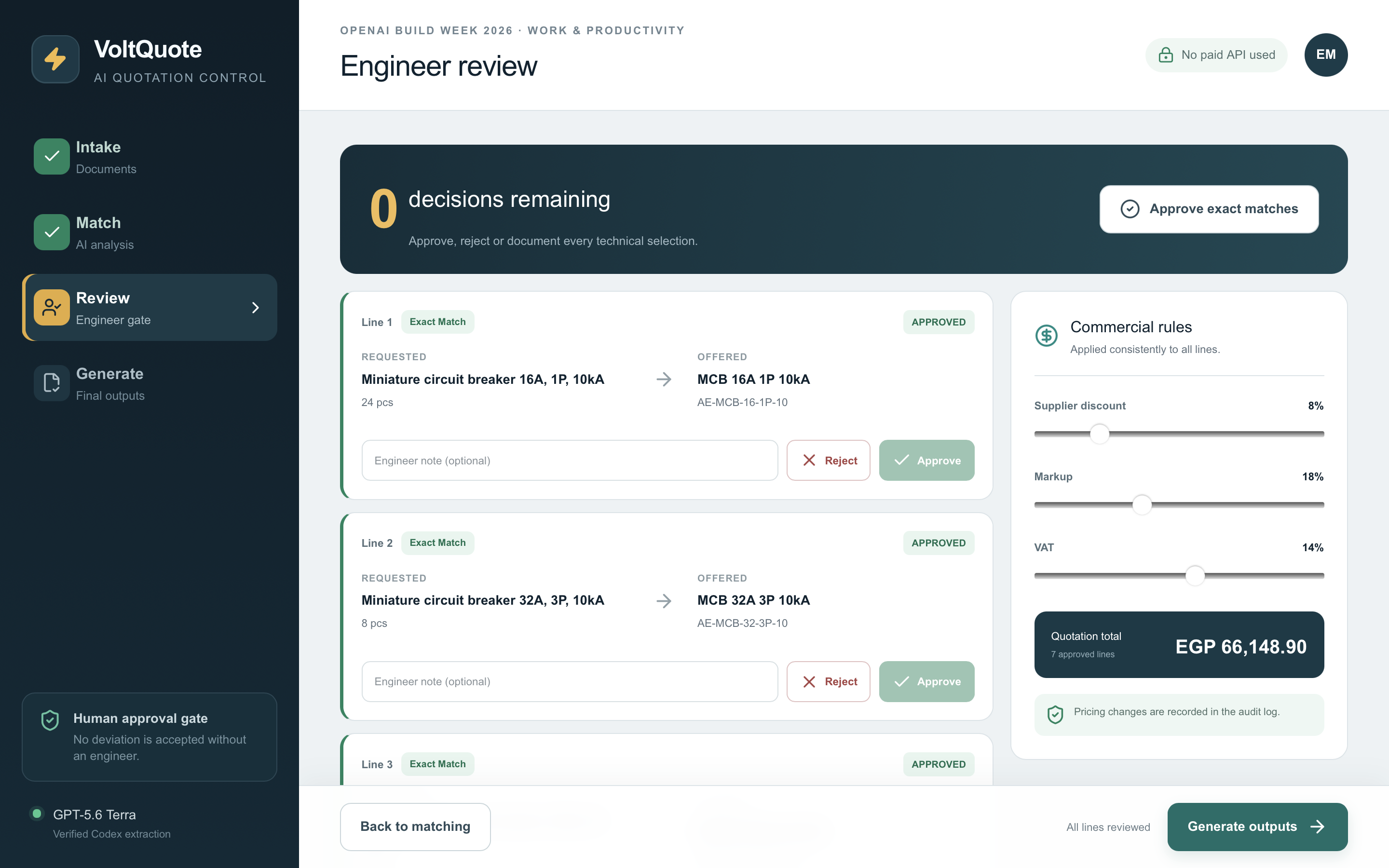The width and height of the screenshot is (1389, 868).
Task: Click Line 1 Exact Match tag
Action: click(x=437, y=322)
